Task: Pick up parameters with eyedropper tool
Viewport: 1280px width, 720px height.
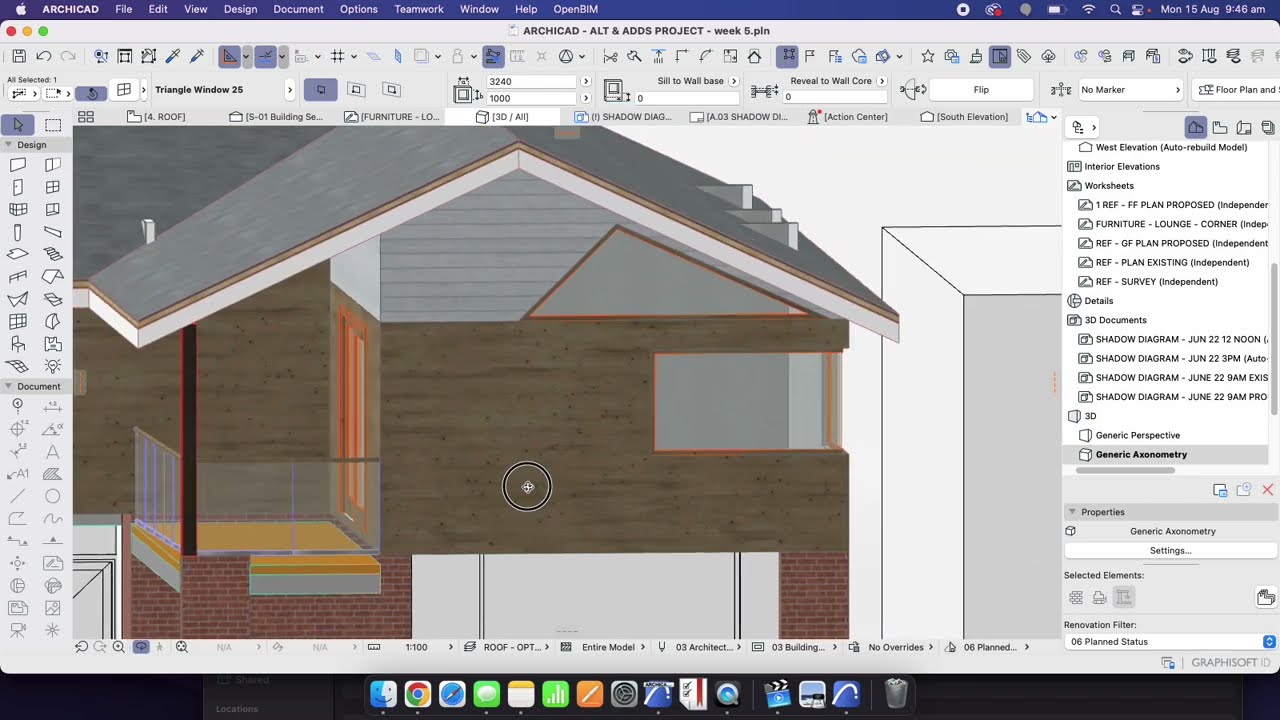Action: pos(173,56)
